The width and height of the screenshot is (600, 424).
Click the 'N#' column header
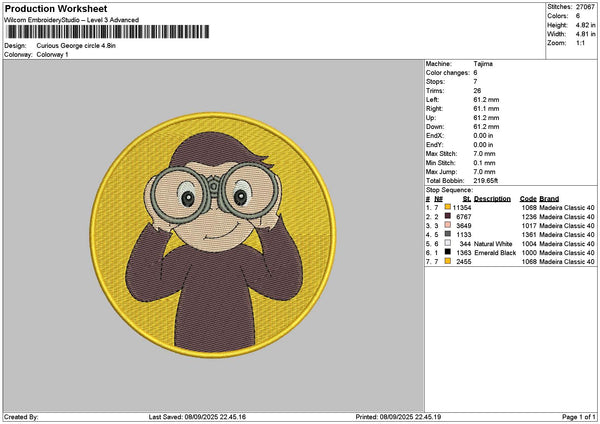439,199
